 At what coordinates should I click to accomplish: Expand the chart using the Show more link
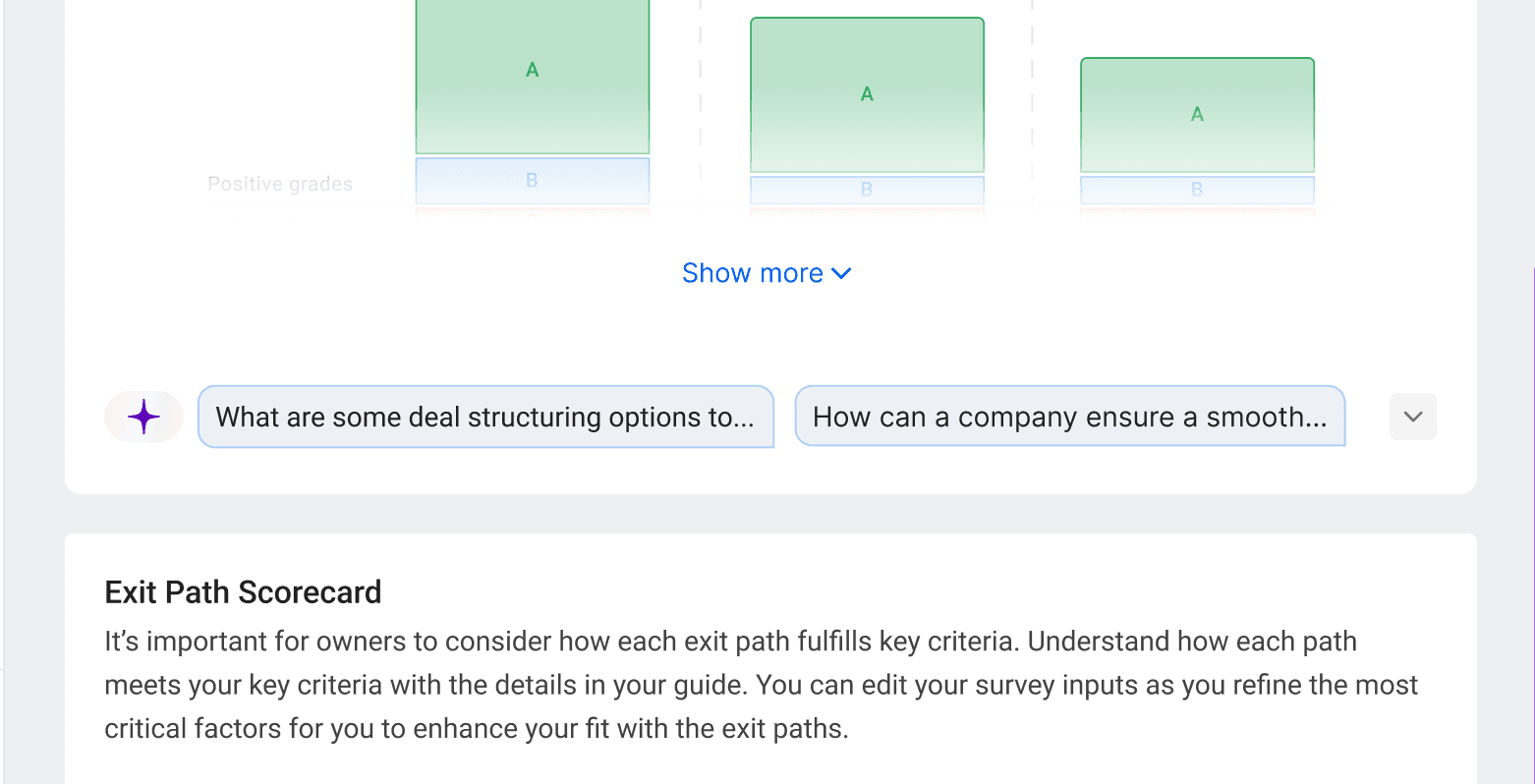coord(753,273)
